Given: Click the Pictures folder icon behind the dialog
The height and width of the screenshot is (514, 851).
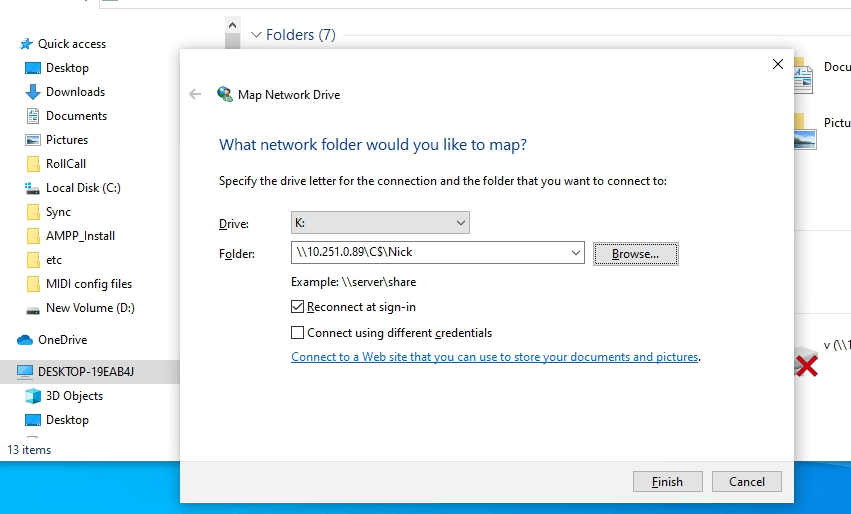Looking at the screenshot, I should pyautogui.click(x=805, y=131).
